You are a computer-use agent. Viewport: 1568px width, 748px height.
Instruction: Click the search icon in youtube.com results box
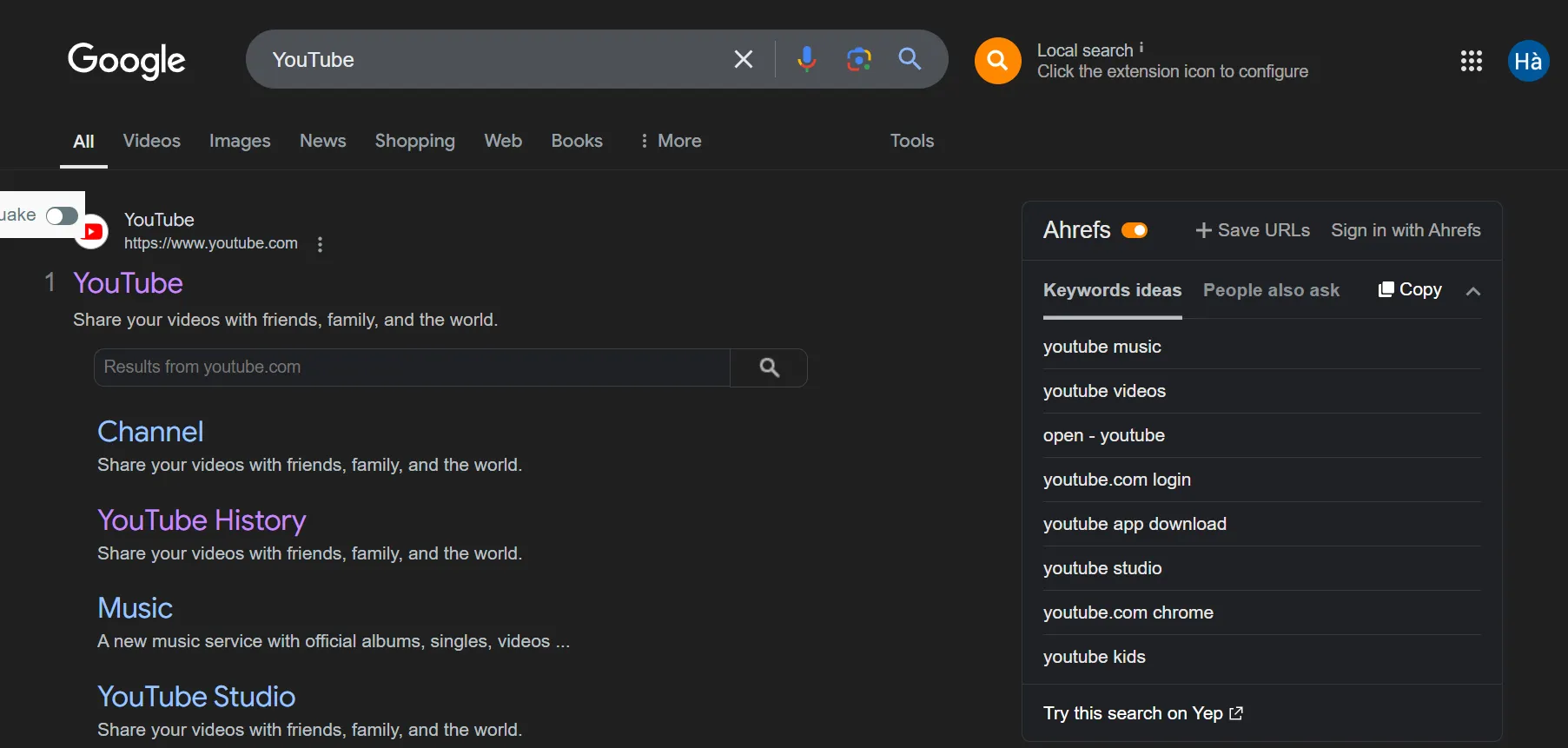coord(770,367)
